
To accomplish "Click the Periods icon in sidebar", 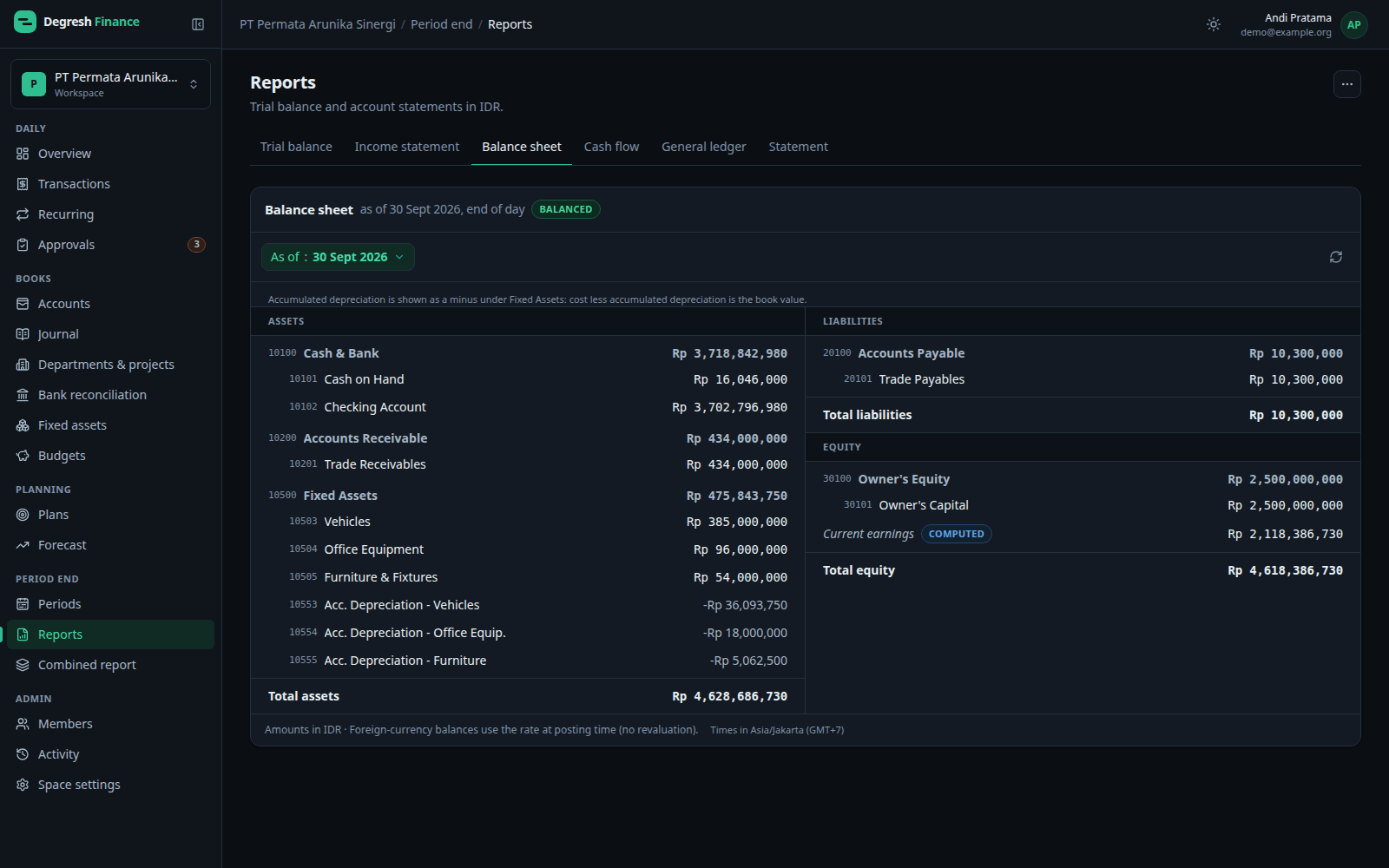I will tap(23, 604).
